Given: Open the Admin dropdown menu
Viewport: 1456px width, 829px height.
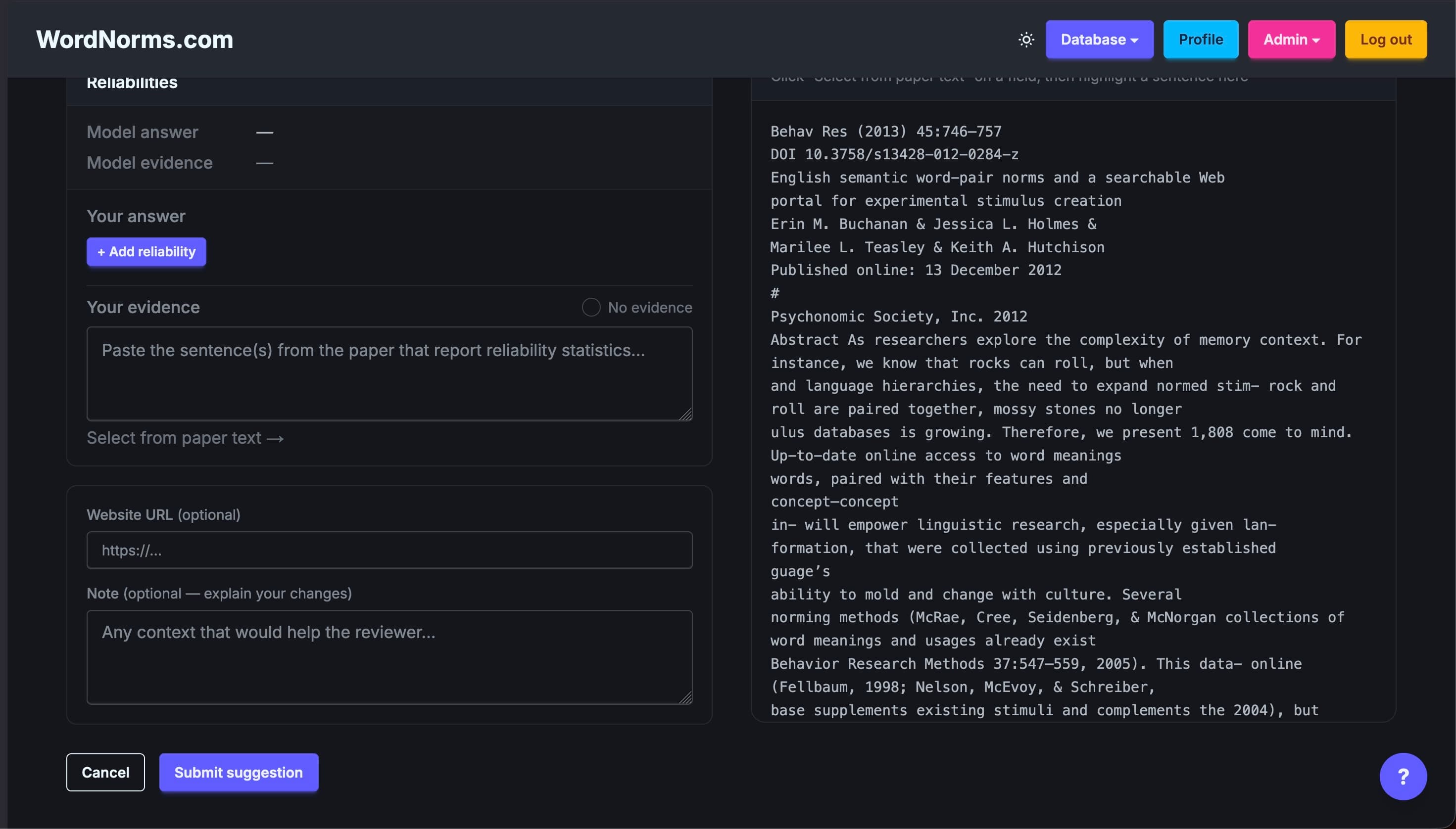Looking at the screenshot, I should 1291,39.
